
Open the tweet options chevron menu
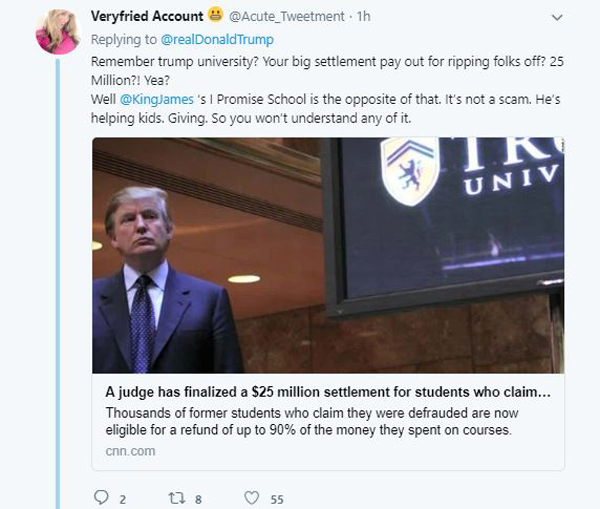pos(557,17)
